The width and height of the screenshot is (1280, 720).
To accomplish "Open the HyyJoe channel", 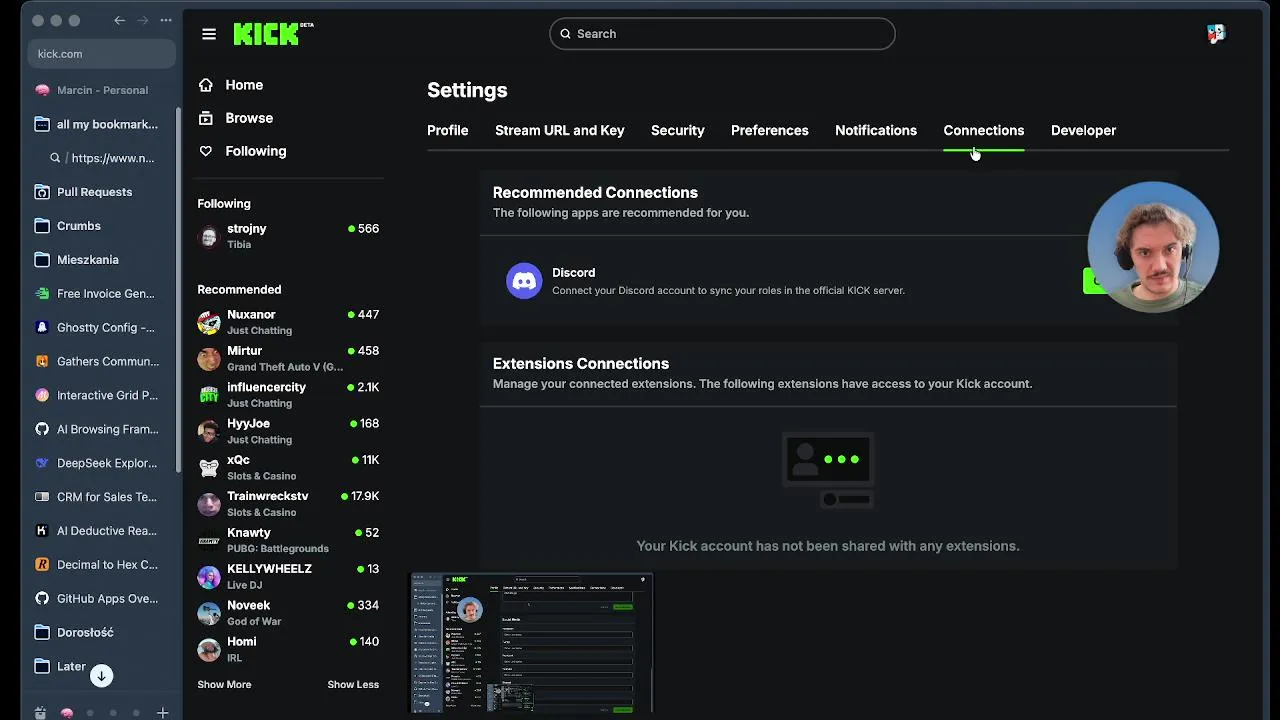I will click(x=288, y=431).
